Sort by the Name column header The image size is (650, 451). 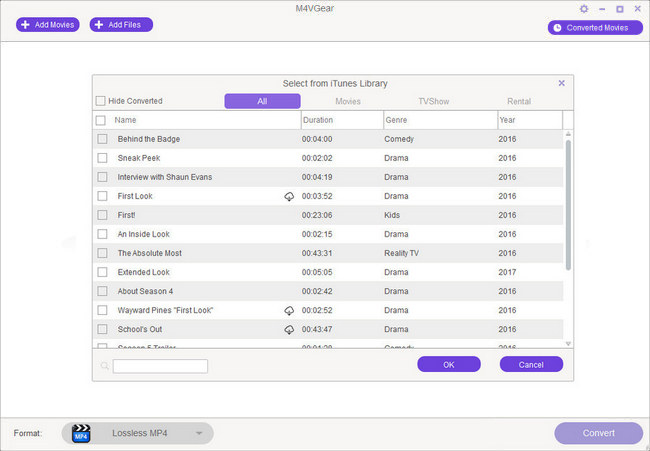coord(125,120)
